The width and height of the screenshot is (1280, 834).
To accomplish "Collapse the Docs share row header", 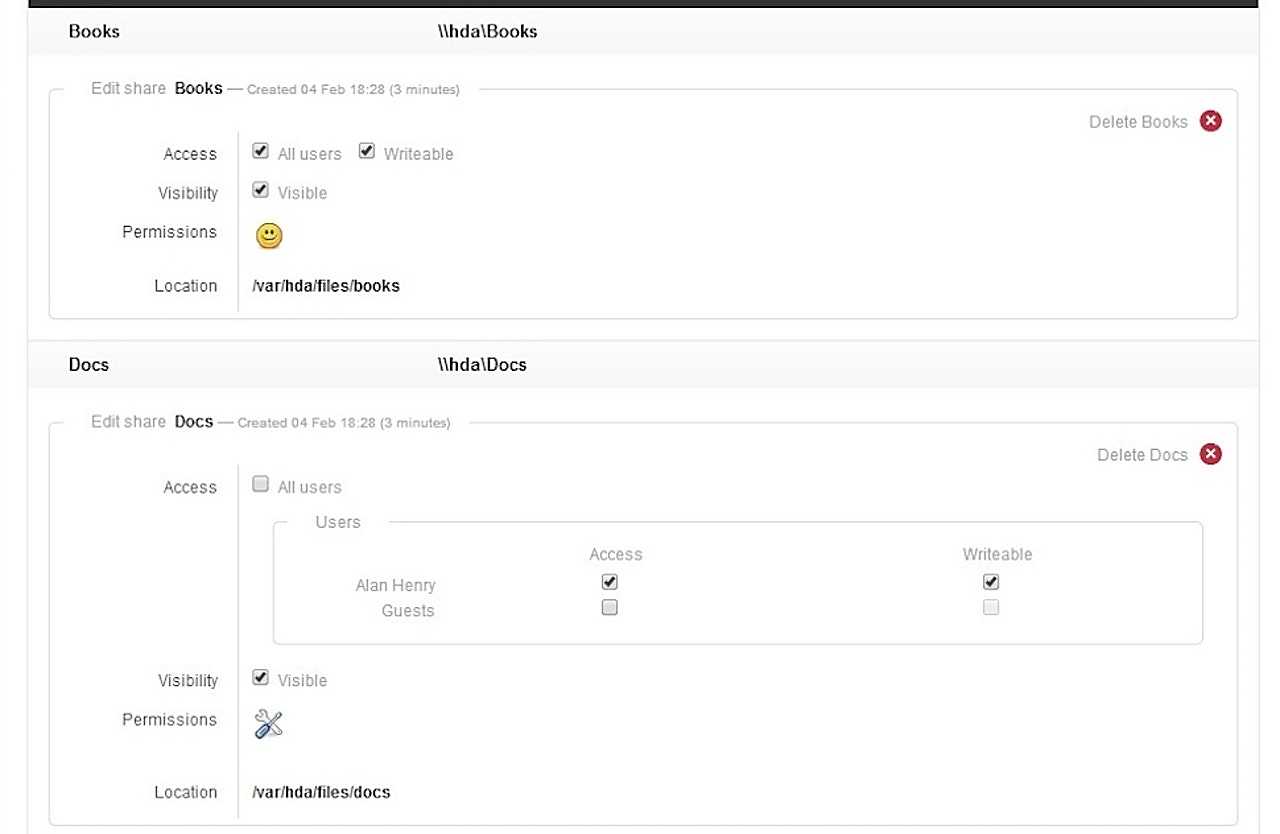I will pos(89,364).
